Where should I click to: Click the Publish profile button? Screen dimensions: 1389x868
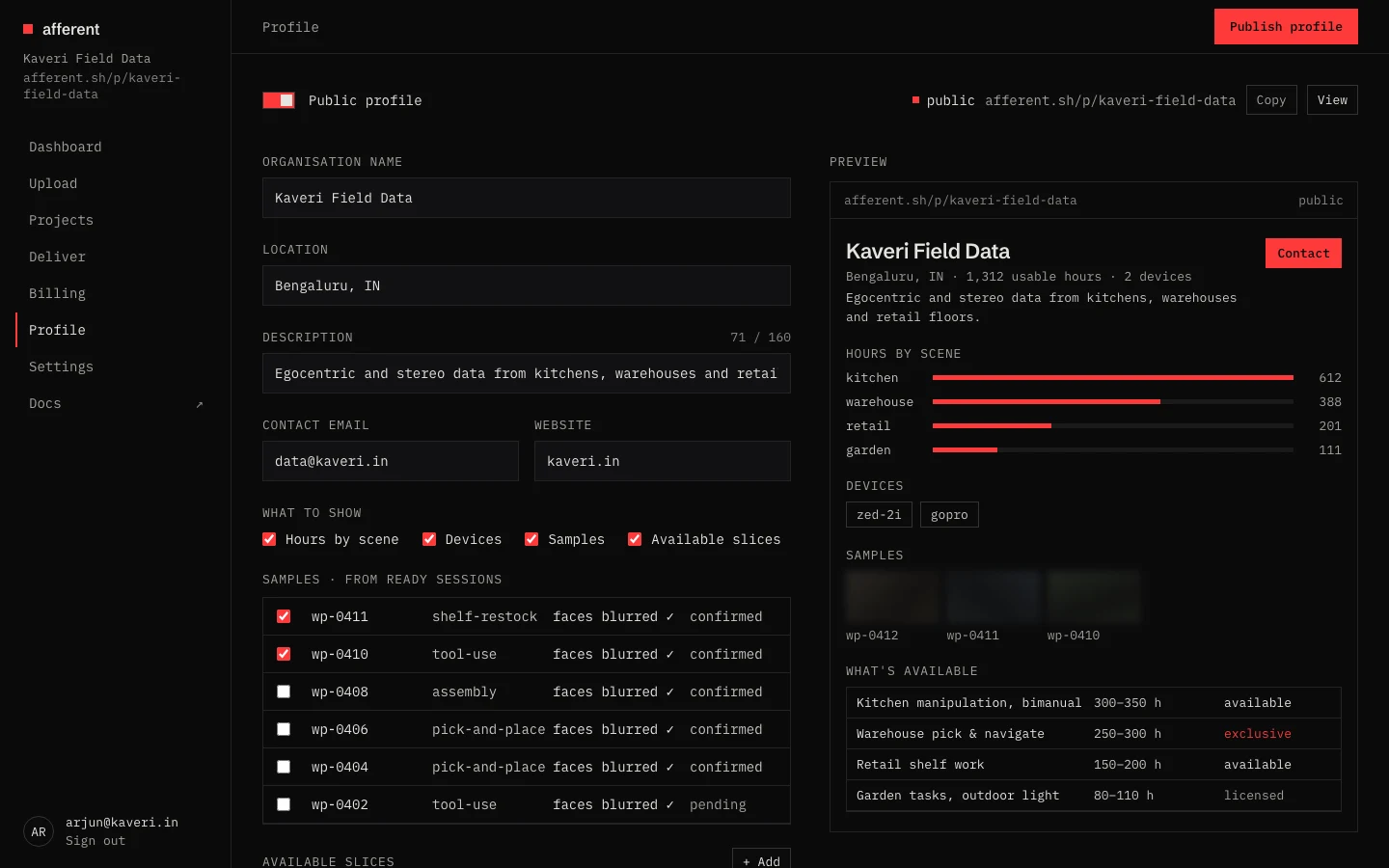click(x=1286, y=27)
